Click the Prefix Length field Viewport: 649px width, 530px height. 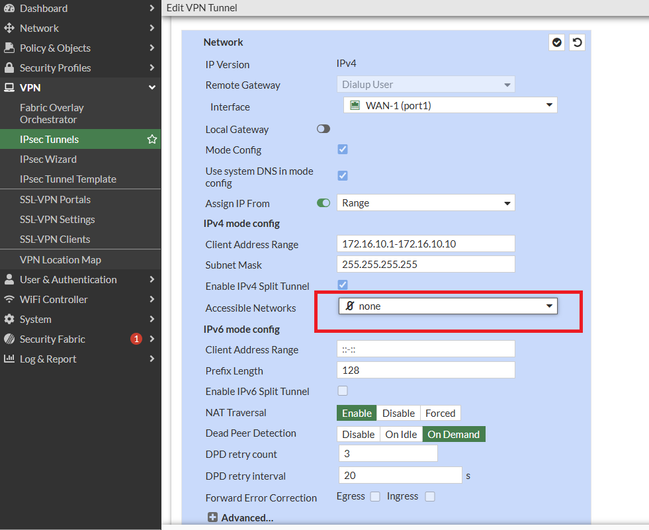[x=426, y=370]
